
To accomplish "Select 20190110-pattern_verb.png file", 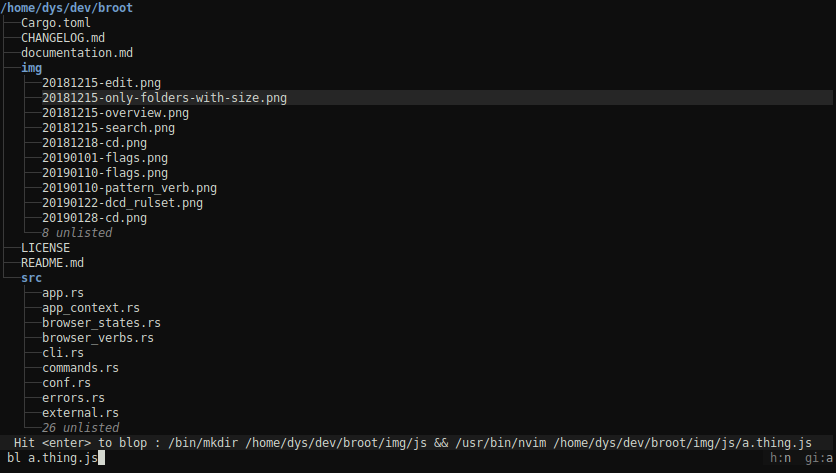I will pyautogui.click(x=130, y=188).
